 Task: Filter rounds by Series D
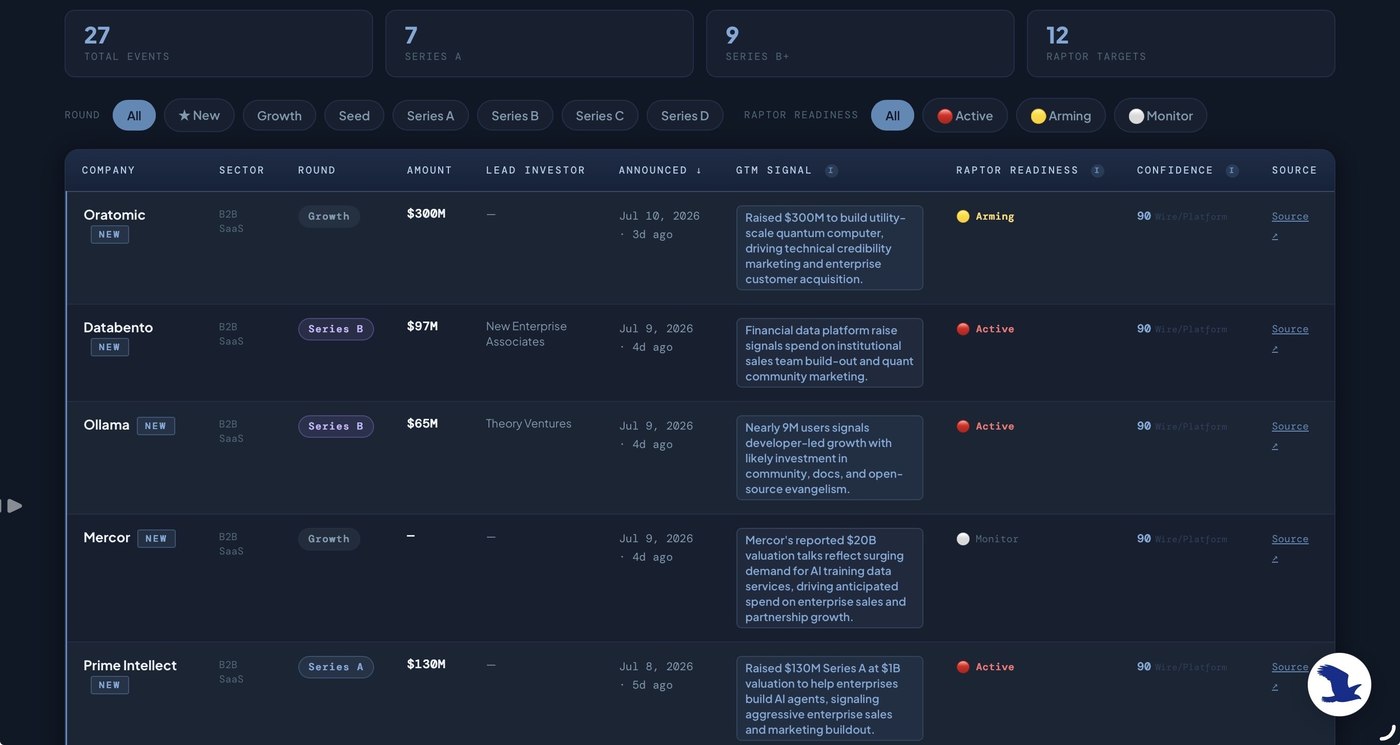(685, 115)
